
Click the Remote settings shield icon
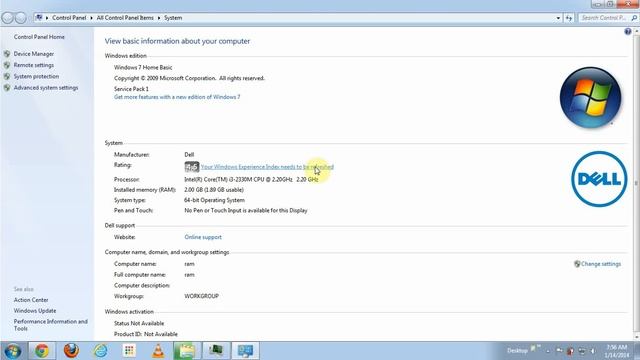coord(7,65)
